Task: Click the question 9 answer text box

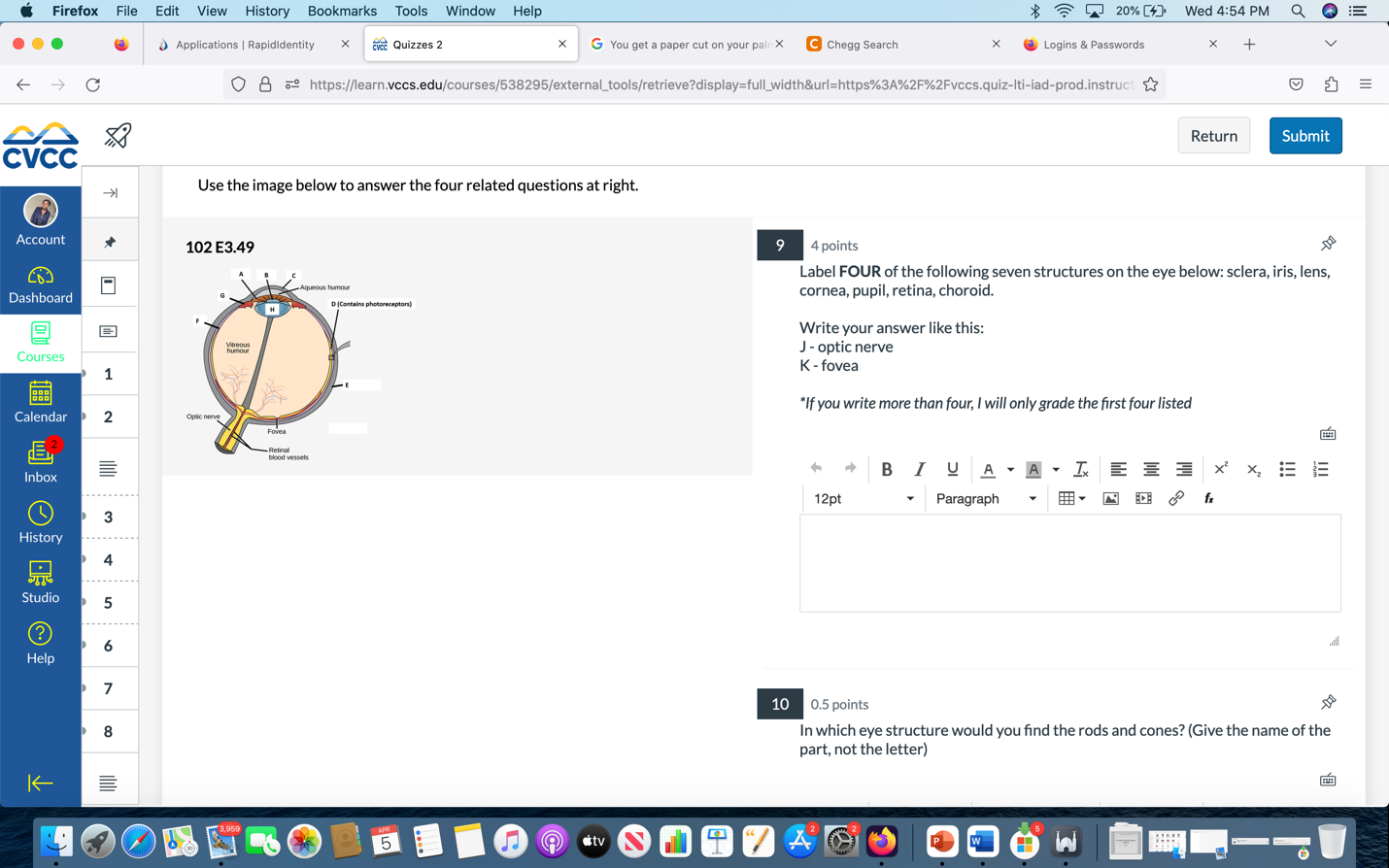Action: (x=1069, y=563)
